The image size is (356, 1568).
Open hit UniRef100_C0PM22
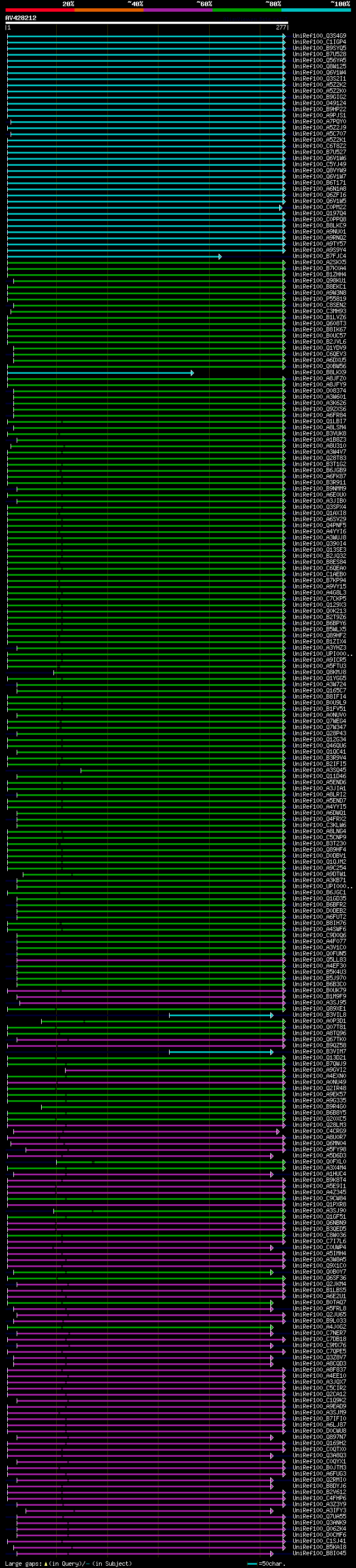pyautogui.click(x=319, y=207)
